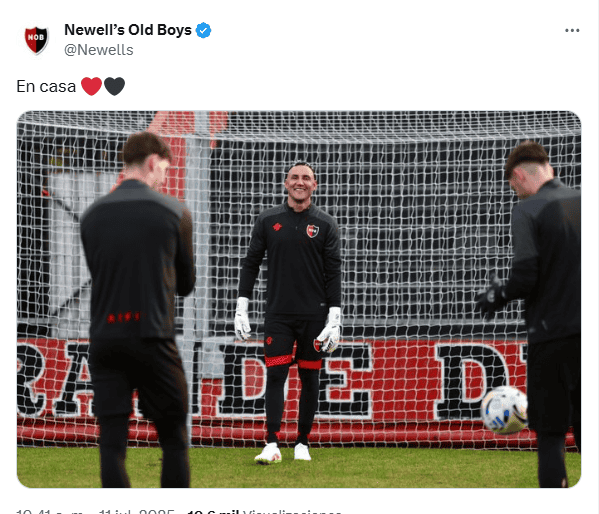Click the blue verified badge checkmark
This screenshot has height=514, width=599.
pos(204,30)
